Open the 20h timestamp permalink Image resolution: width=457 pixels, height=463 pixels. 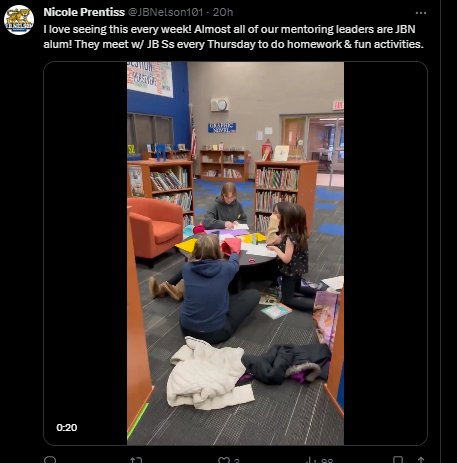pyautogui.click(x=223, y=12)
